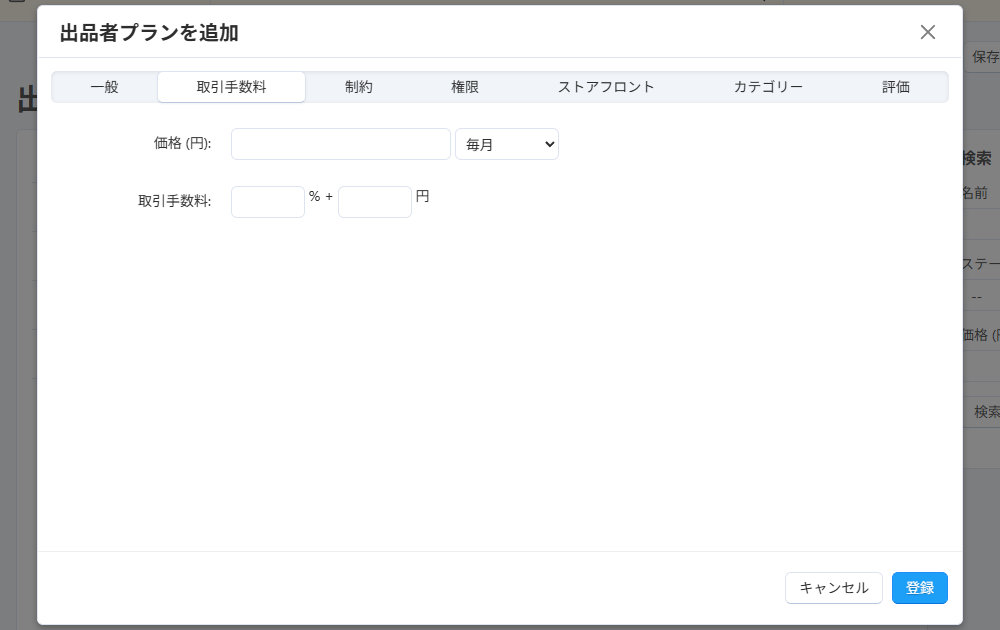This screenshot has width=1000, height=630.
Task: Open the ストアフロント tab
Action: (606, 87)
